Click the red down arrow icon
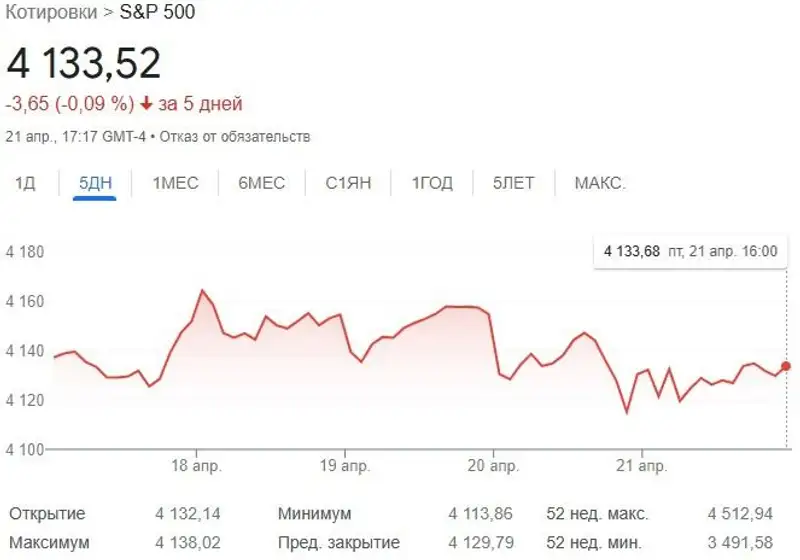 [147, 104]
